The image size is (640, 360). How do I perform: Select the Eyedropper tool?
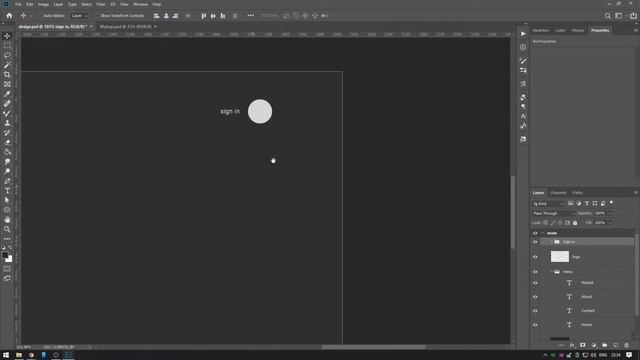point(7,94)
